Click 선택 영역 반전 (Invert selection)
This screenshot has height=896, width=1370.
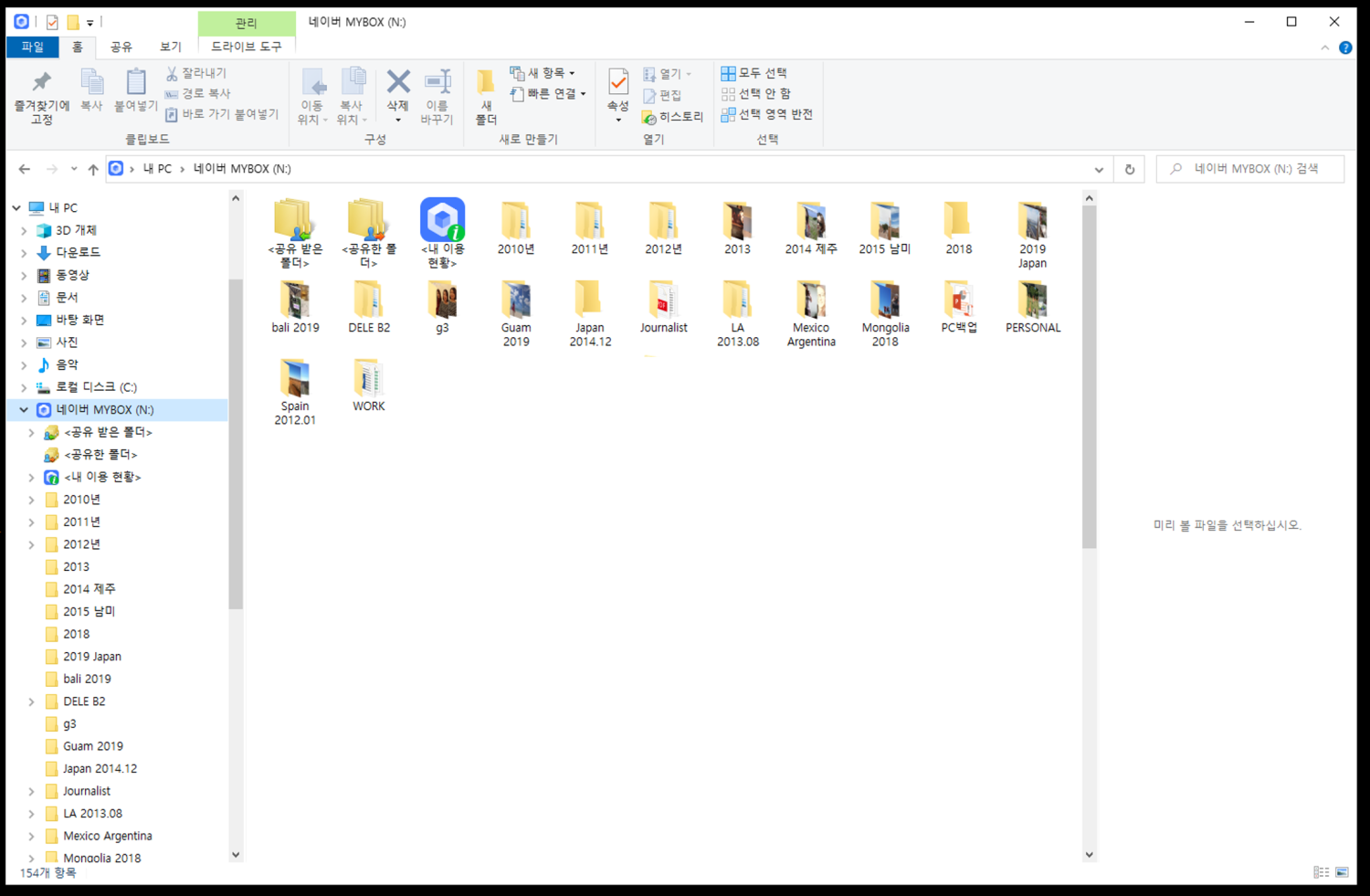tap(767, 114)
